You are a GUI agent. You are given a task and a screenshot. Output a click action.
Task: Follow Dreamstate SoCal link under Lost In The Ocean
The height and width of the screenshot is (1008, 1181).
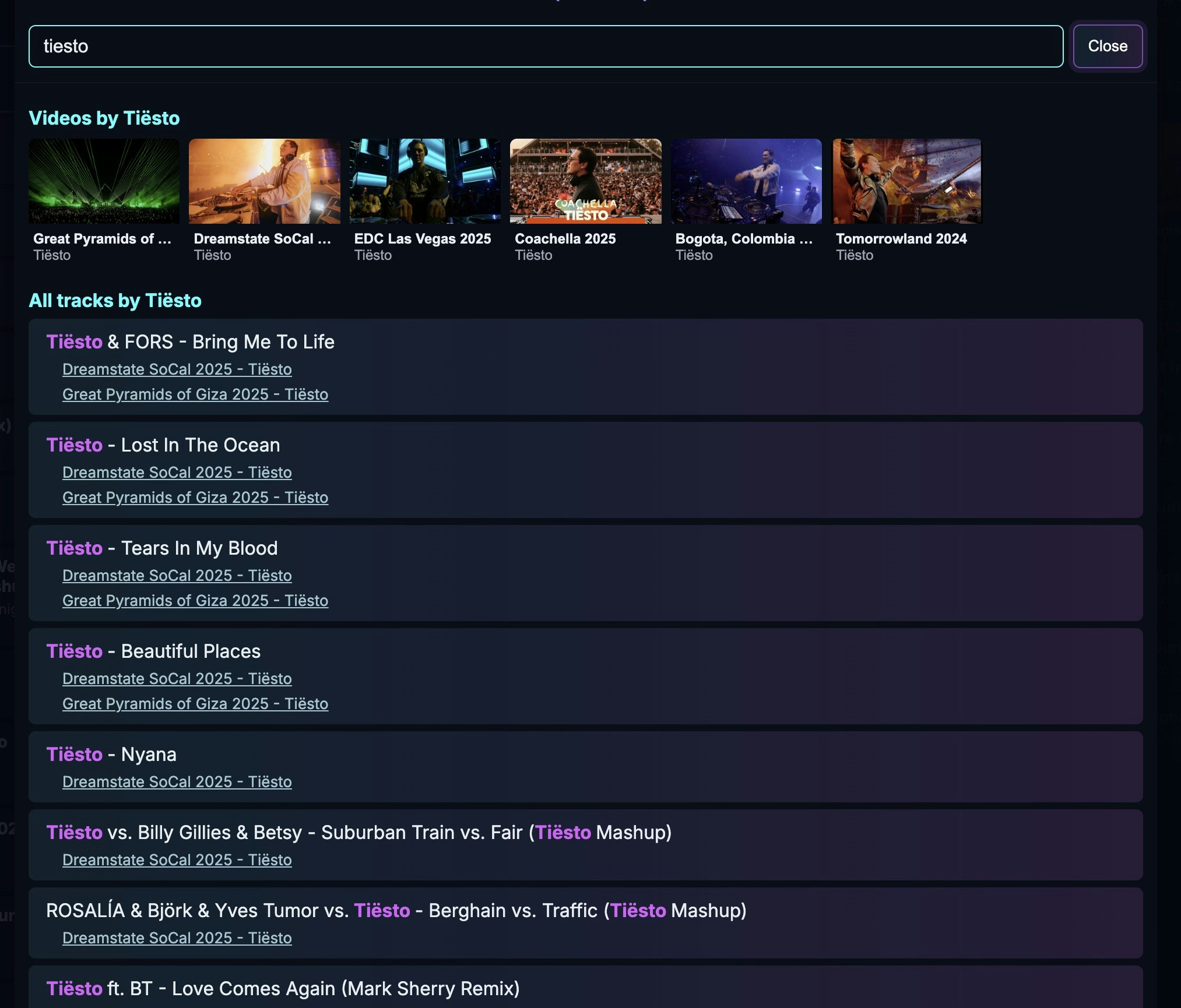tap(177, 473)
